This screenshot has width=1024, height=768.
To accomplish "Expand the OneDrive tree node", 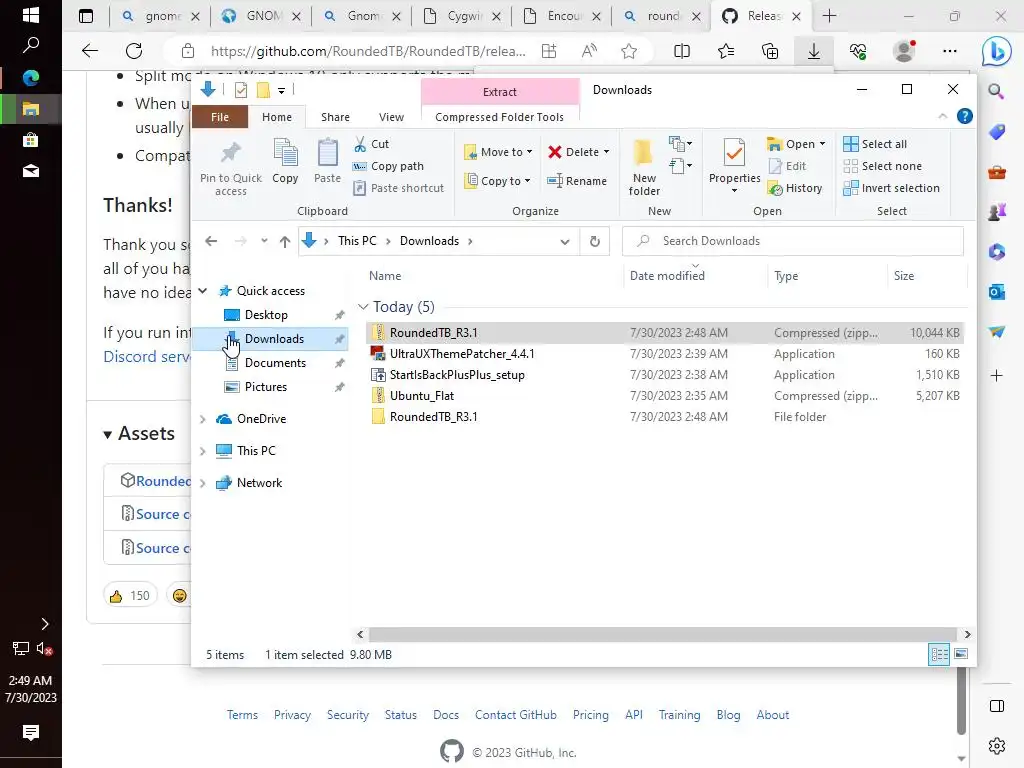I will tap(203, 419).
